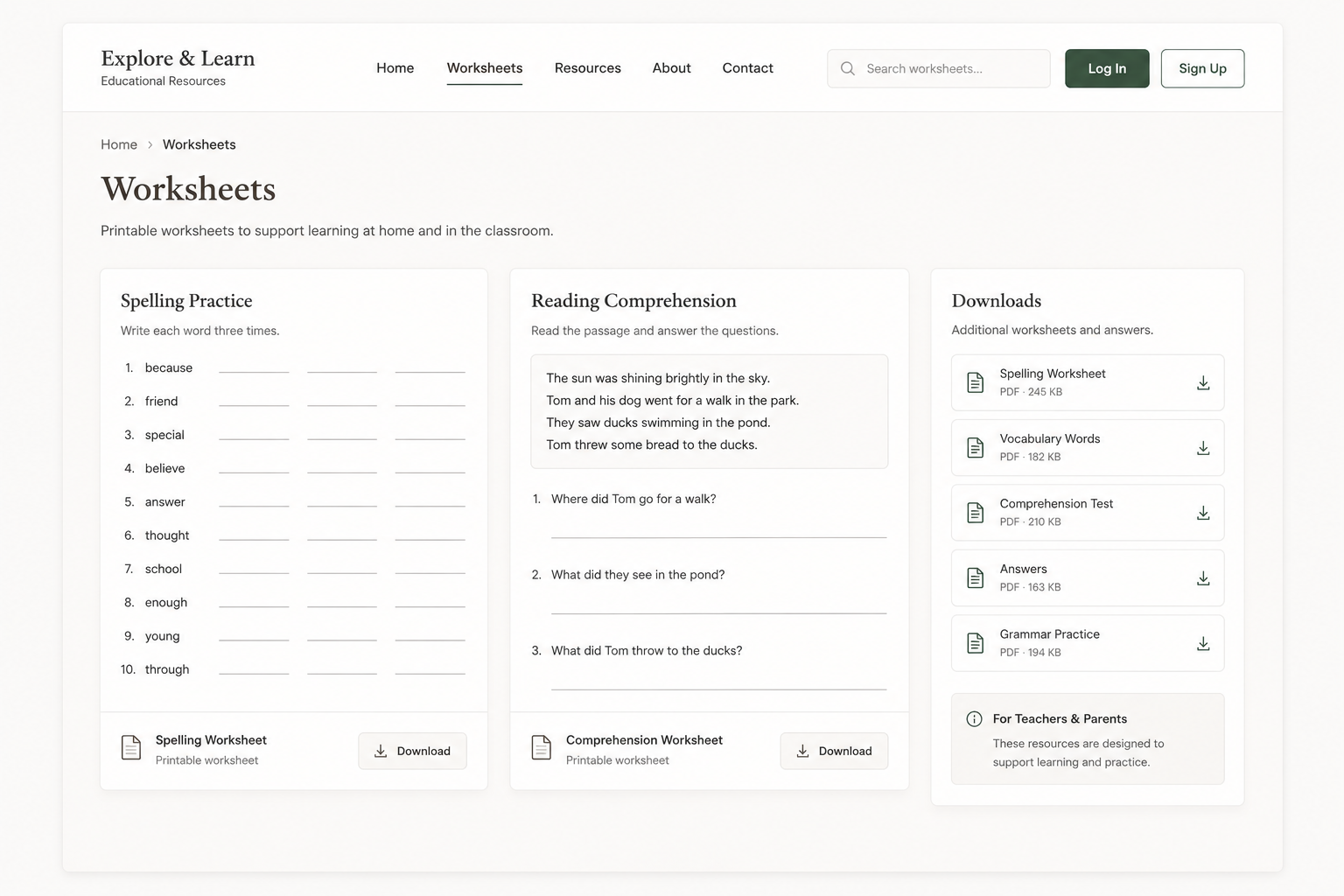This screenshot has width=1344, height=896.
Task: Click the spelling word 'special'
Action: coord(164,435)
